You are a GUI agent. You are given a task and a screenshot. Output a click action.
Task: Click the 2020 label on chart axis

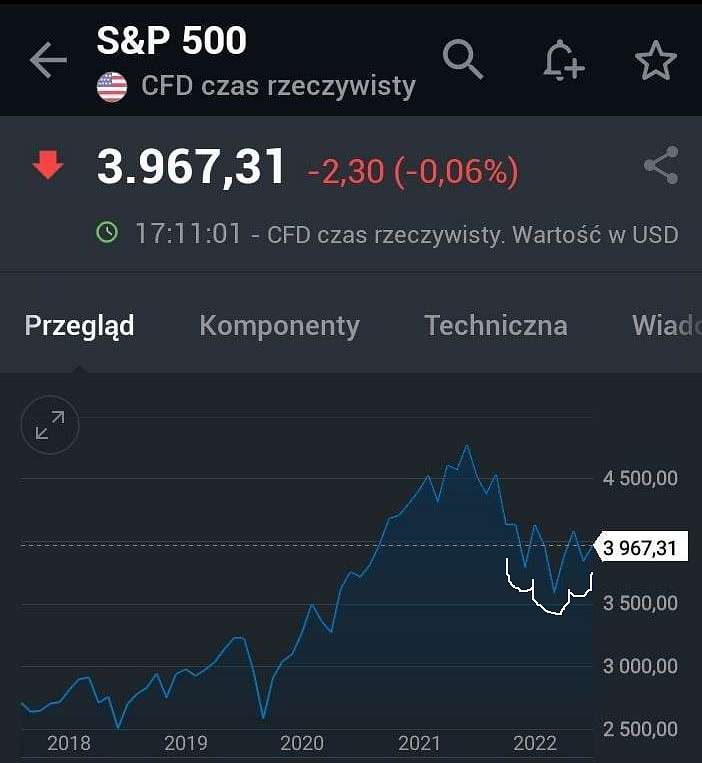click(x=302, y=743)
